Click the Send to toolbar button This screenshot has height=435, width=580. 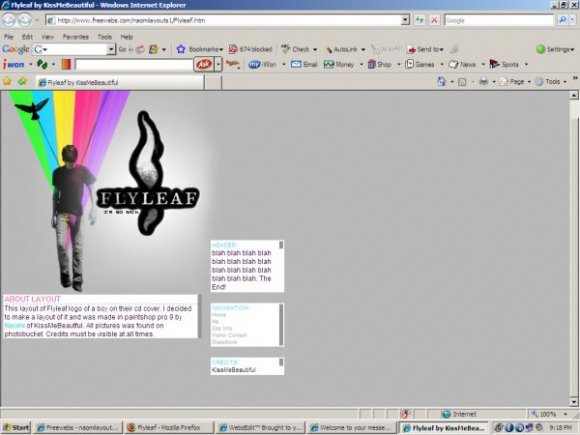(x=425, y=49)
